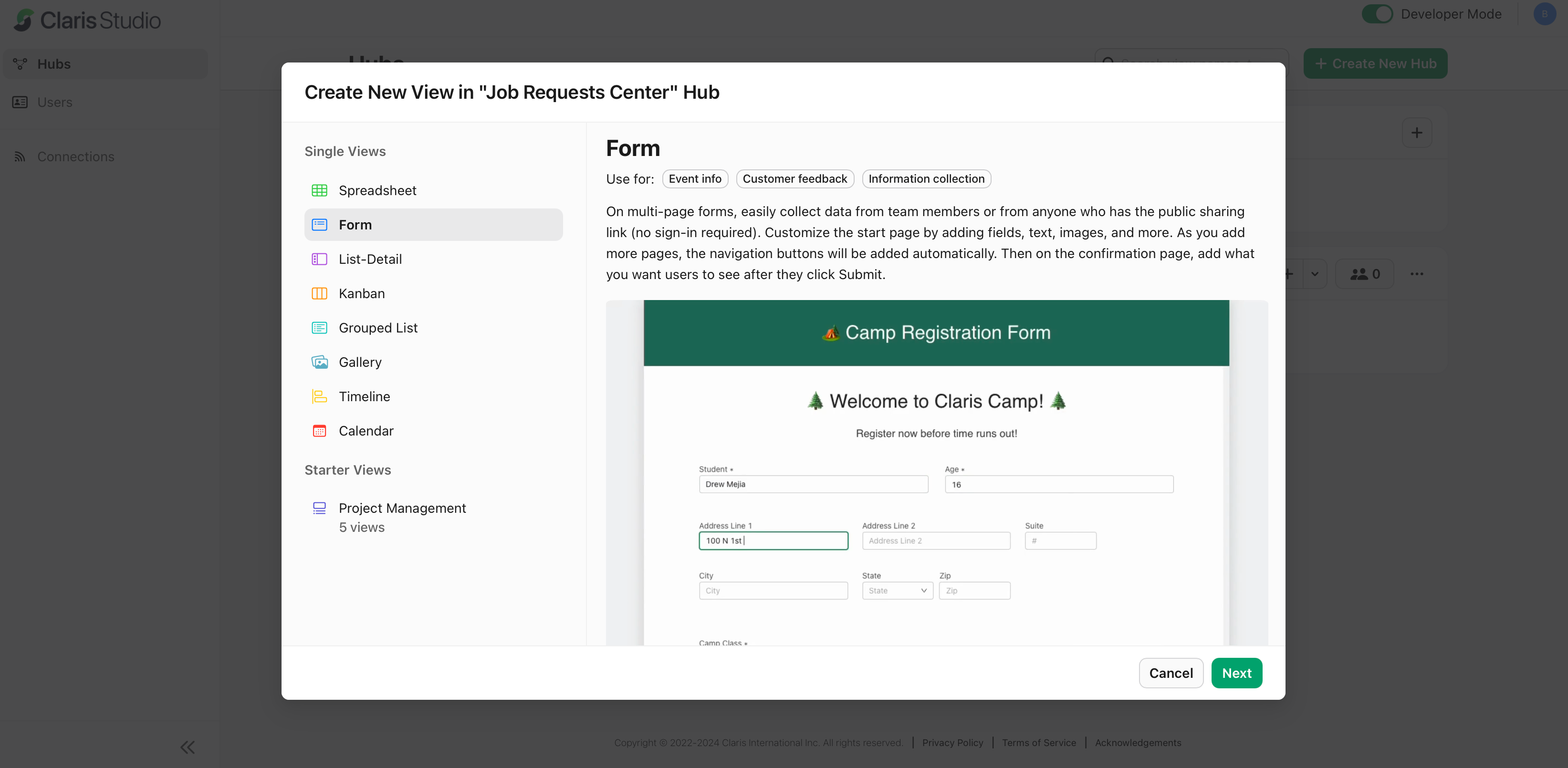The height and width of the screenshot is (768, 1568).
Task: Click the Next button
Action: [x=1236, y=673]
